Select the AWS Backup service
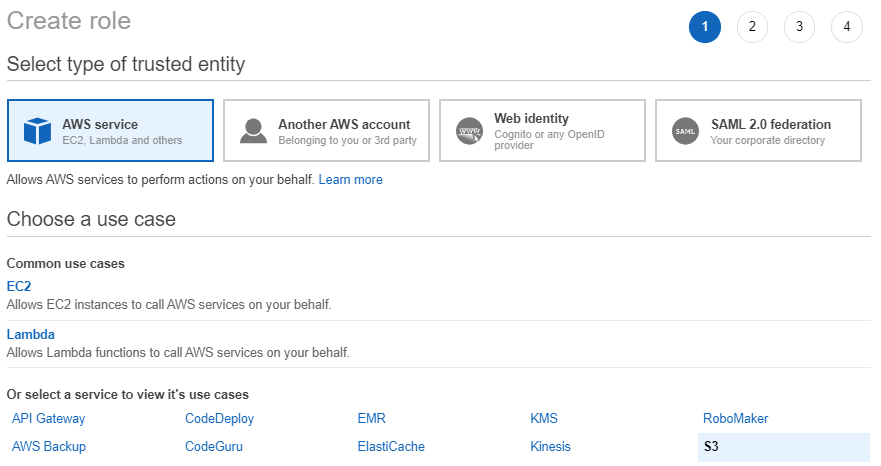881x466 pixels. click(49, 446)
